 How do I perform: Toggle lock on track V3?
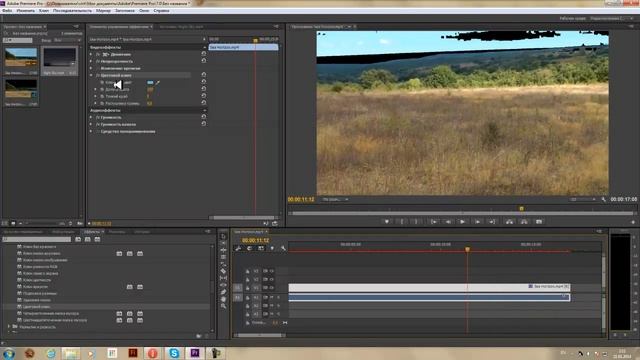click(247, 271)
